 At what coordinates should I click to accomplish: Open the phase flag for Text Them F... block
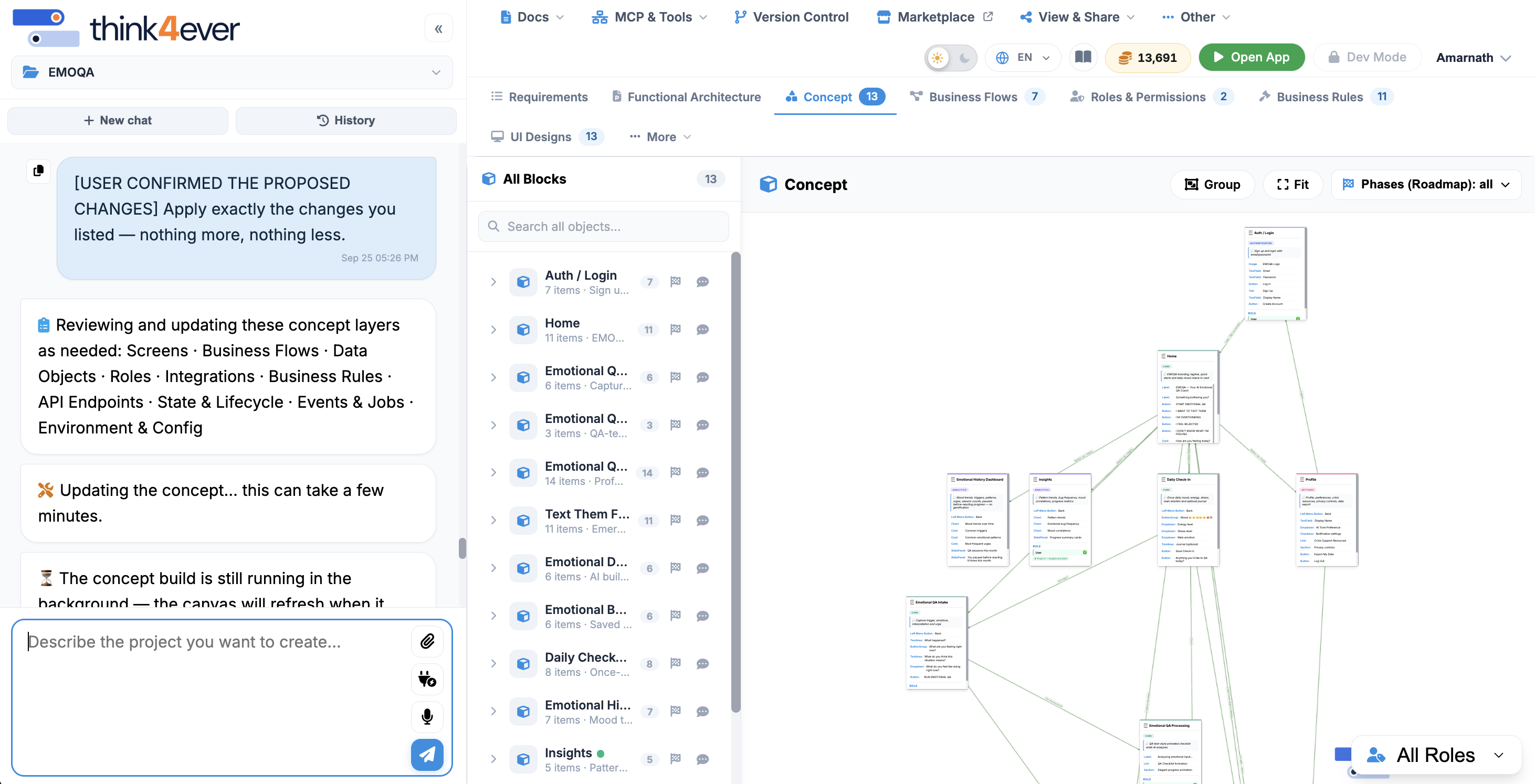tap(675, 520)
